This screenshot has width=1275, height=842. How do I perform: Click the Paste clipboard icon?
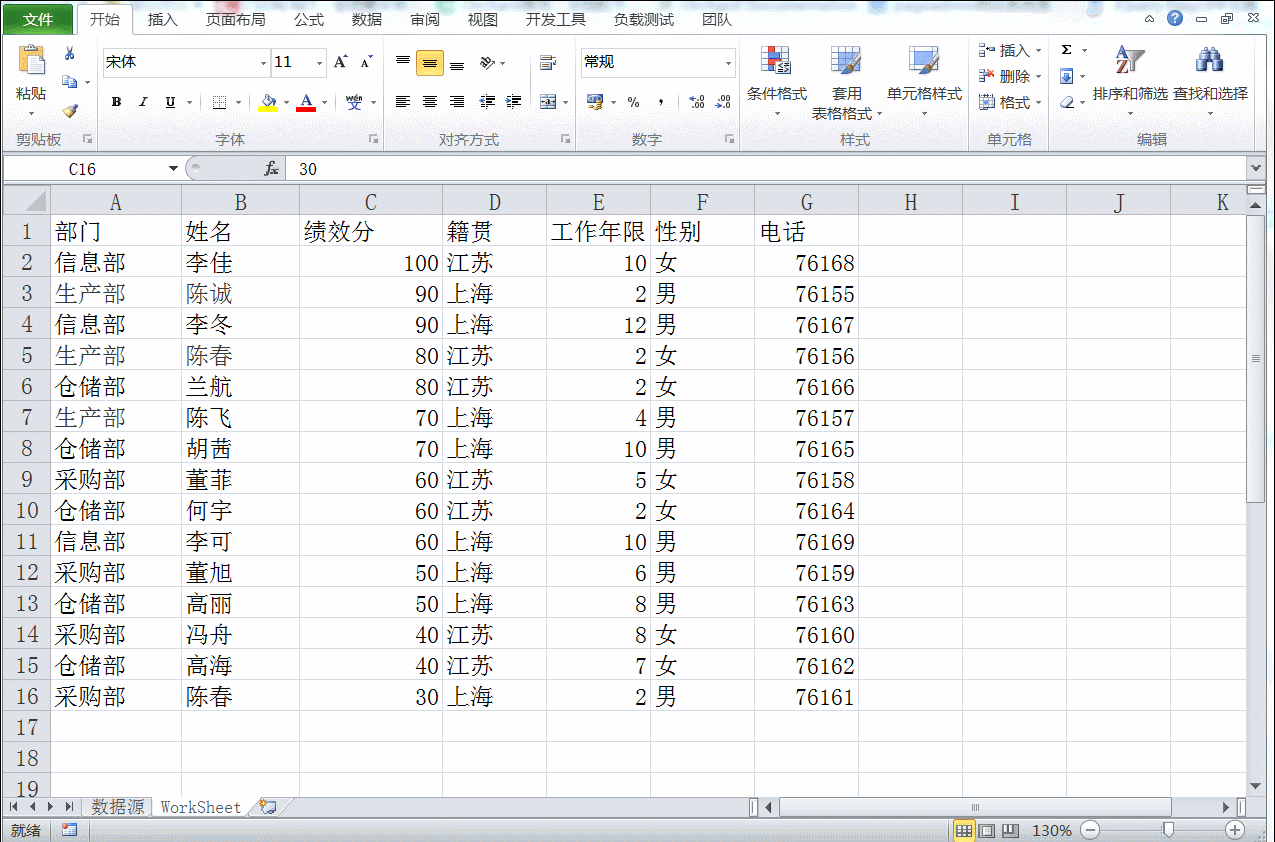pos(31,61)
